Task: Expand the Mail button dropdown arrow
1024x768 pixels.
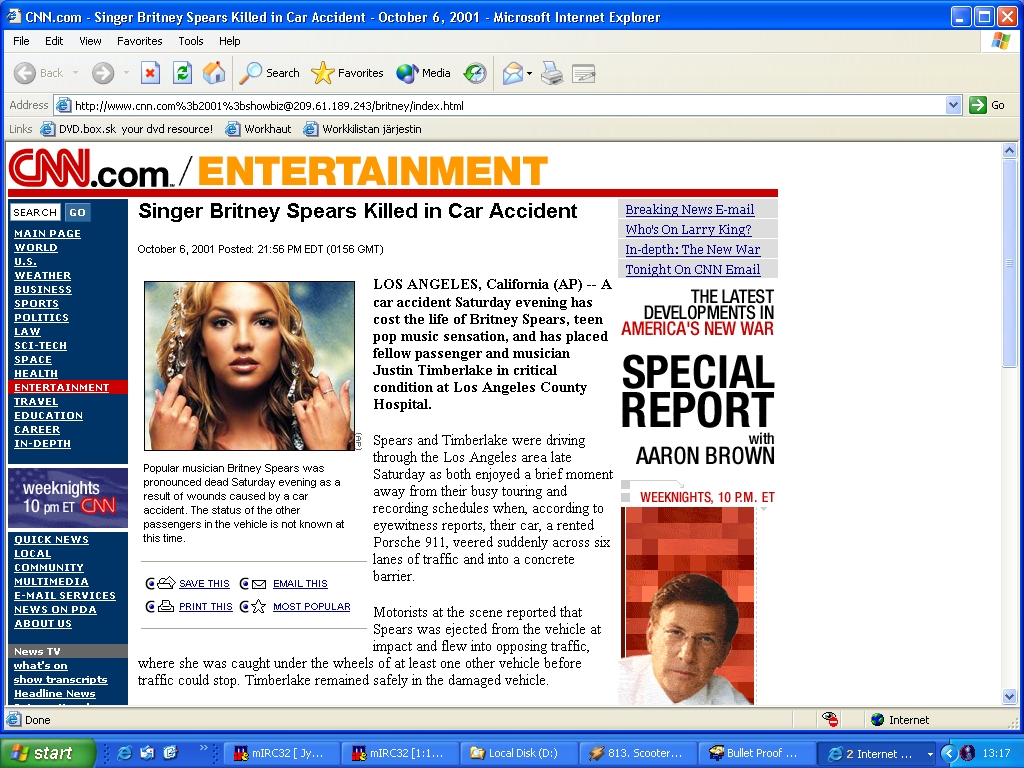Action: point(530,73)
